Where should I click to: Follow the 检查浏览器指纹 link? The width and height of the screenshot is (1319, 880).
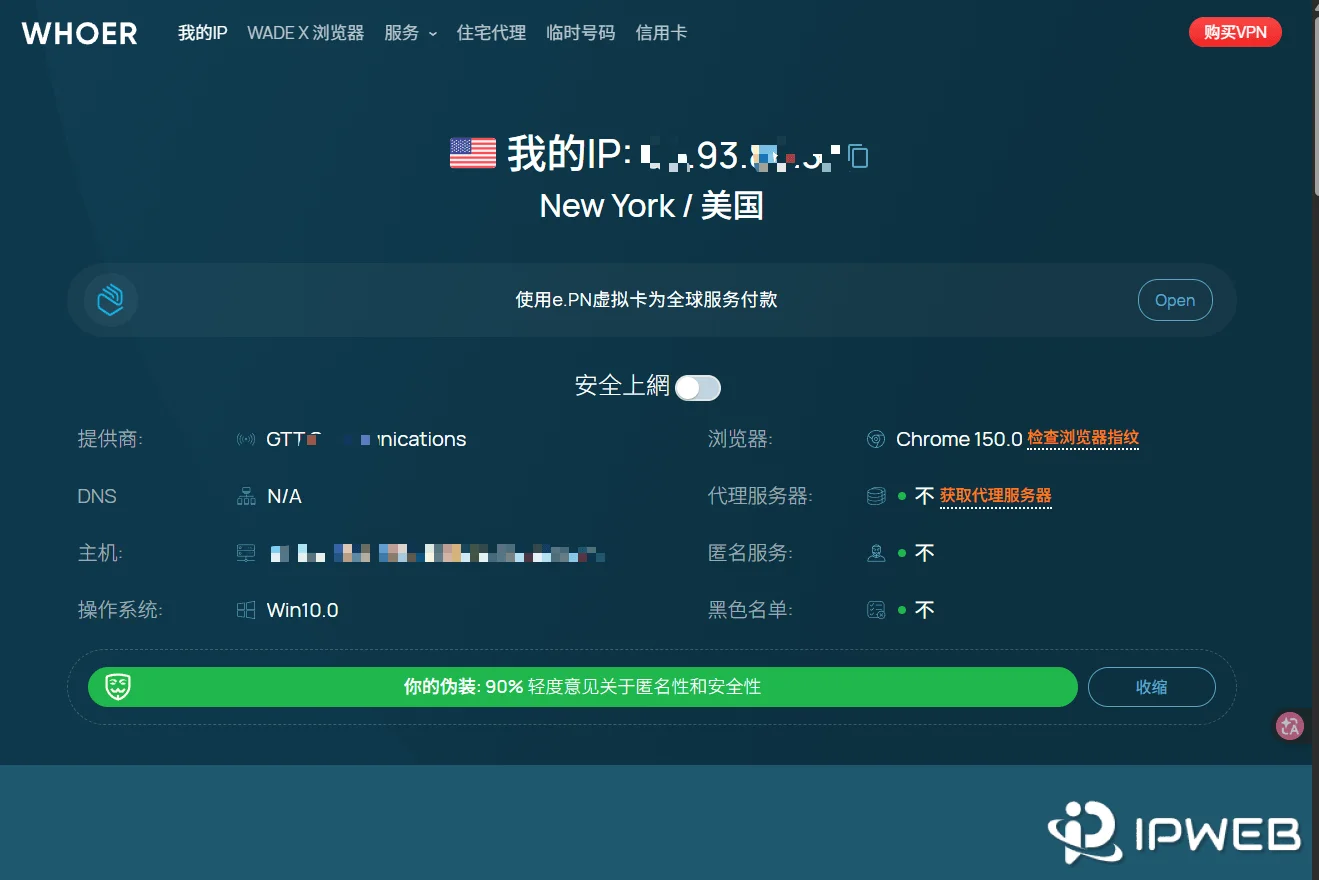[1083, 438]
